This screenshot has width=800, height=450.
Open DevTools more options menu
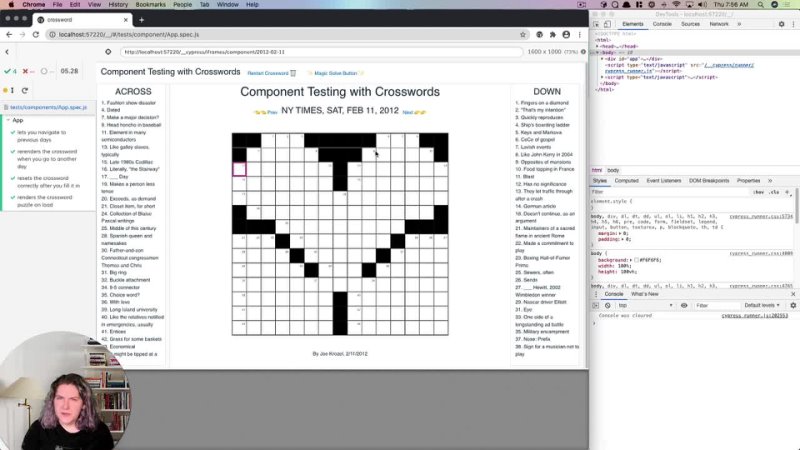coord(793,24)
